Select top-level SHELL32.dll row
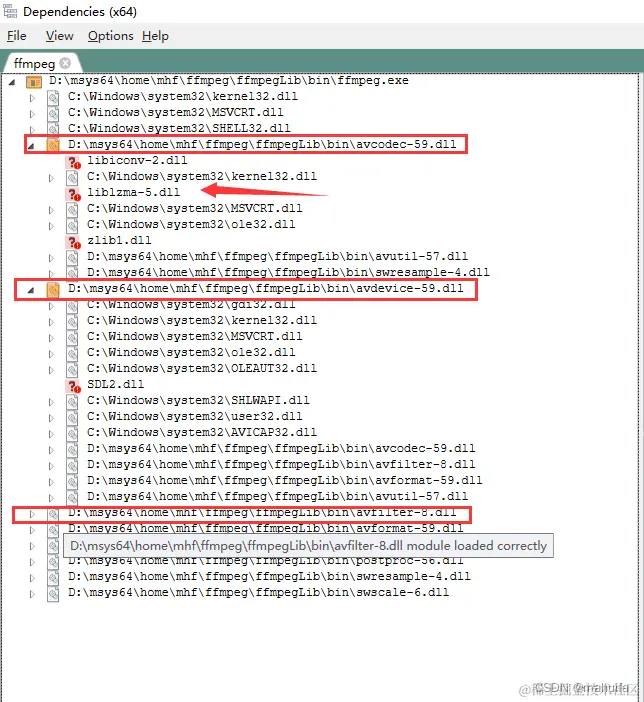This screenshot has width=644, height=702. click(179, 128)
